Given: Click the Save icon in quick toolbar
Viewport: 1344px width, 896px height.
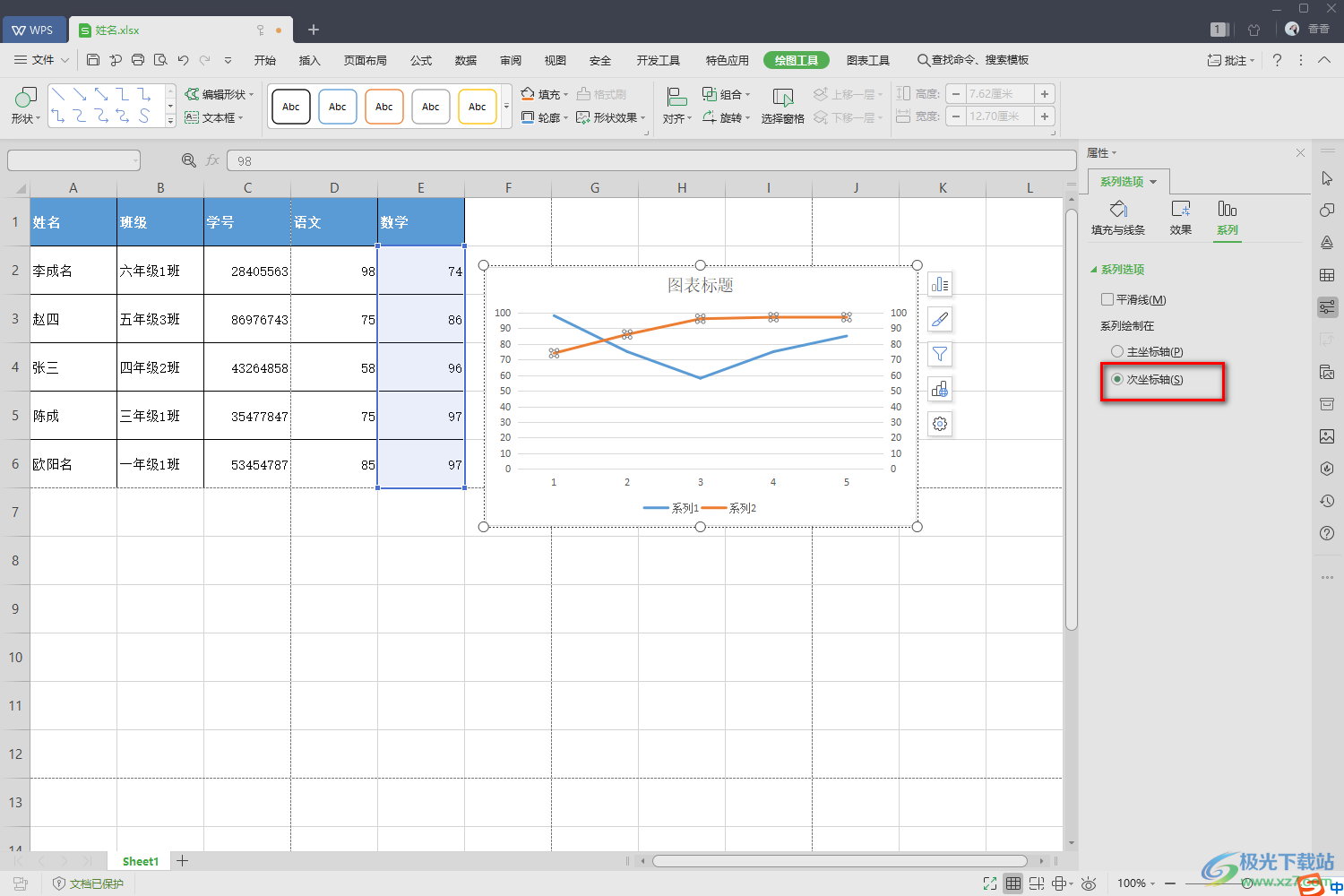Looking at the screenshot, I should coord(93,60).
